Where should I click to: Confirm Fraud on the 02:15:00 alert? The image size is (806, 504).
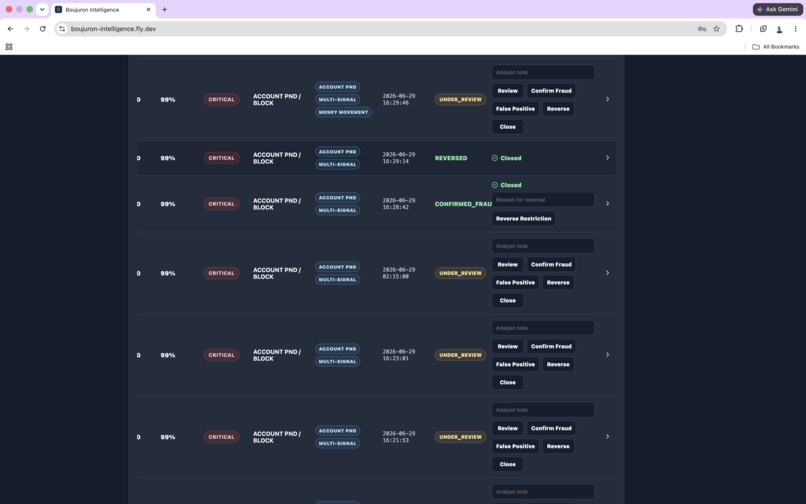click(551, 264)
